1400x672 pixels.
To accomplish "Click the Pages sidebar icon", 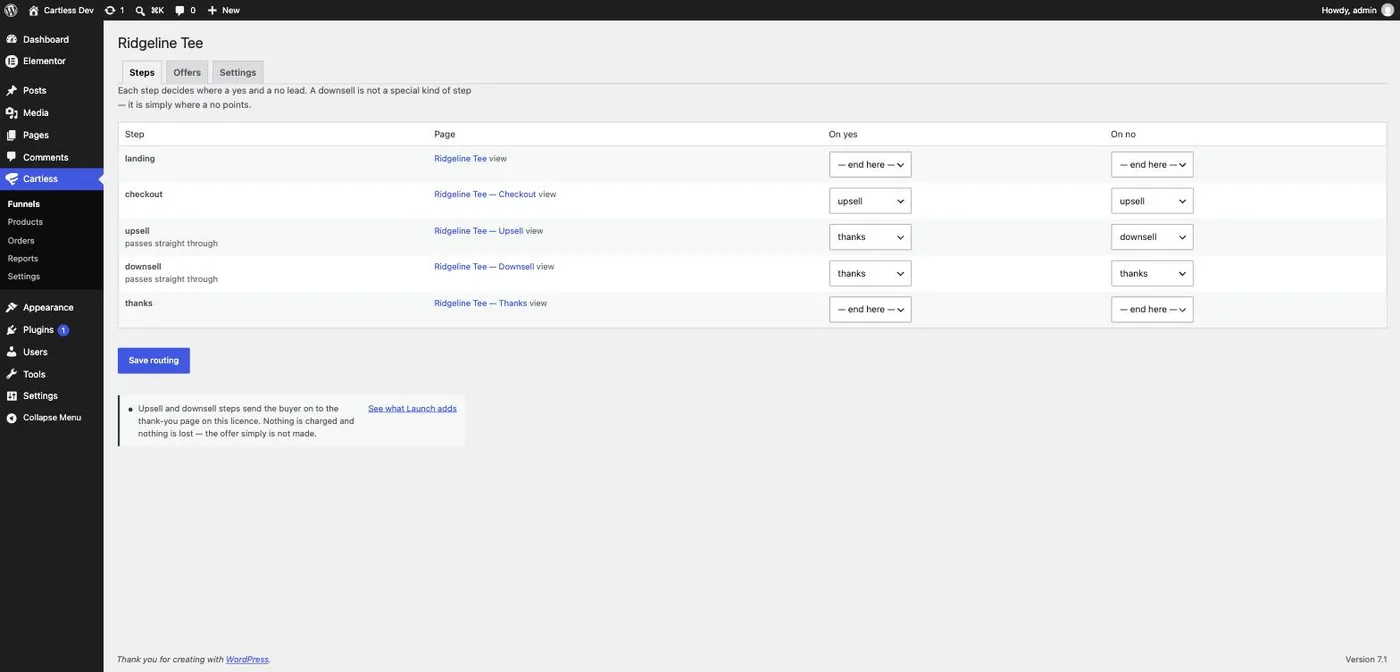I will (x=12, y=135).
